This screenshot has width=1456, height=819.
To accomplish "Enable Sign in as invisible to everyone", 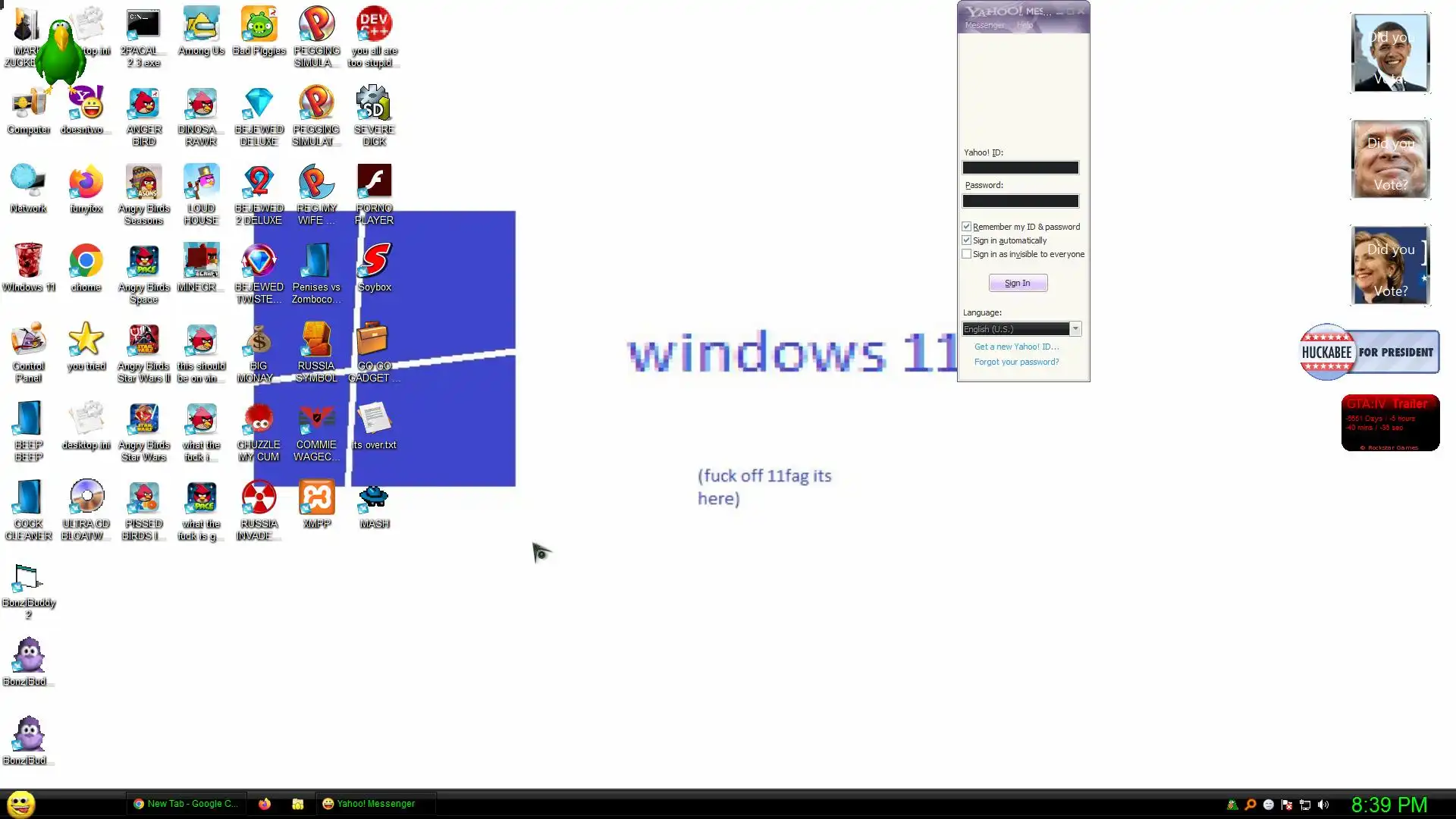I will (x=967, y=254).
